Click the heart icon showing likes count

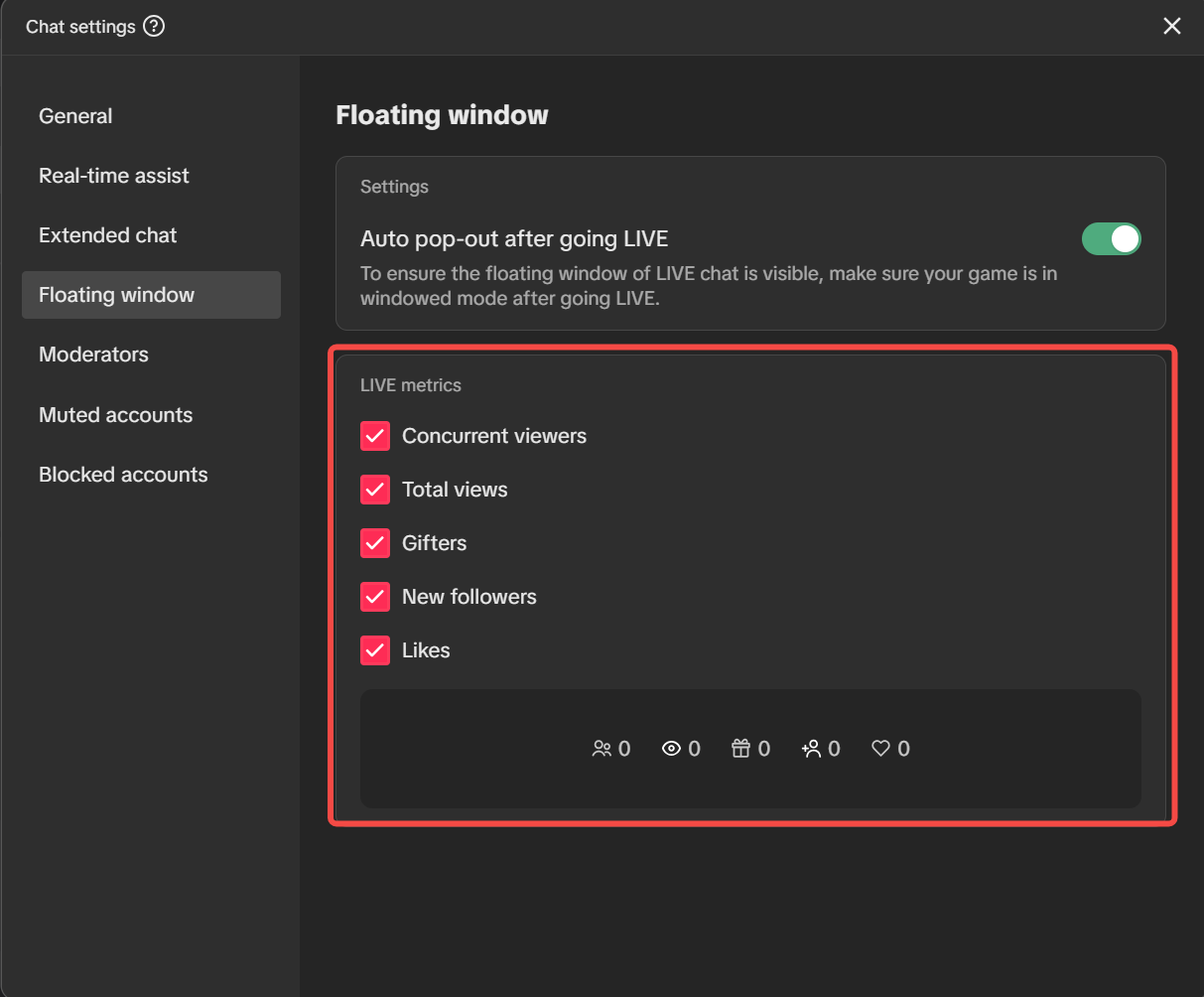click(x=883, y=748)
